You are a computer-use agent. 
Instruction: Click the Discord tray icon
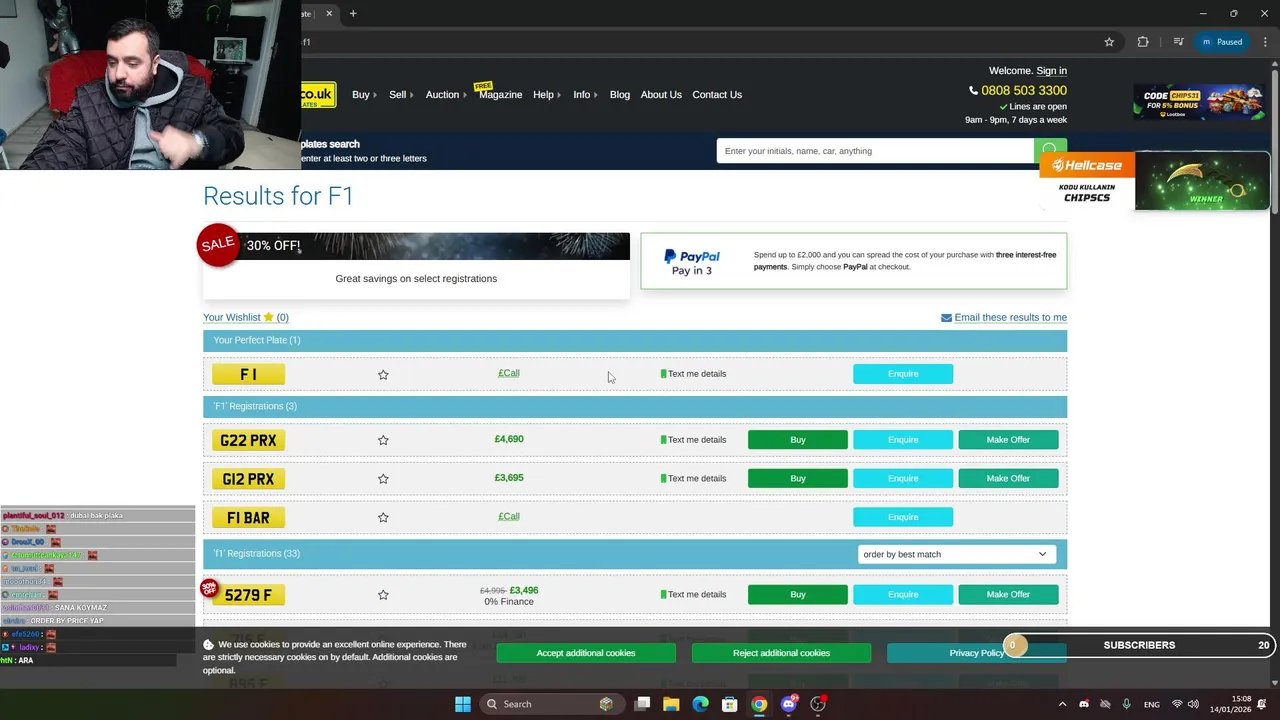[1084, 704]
